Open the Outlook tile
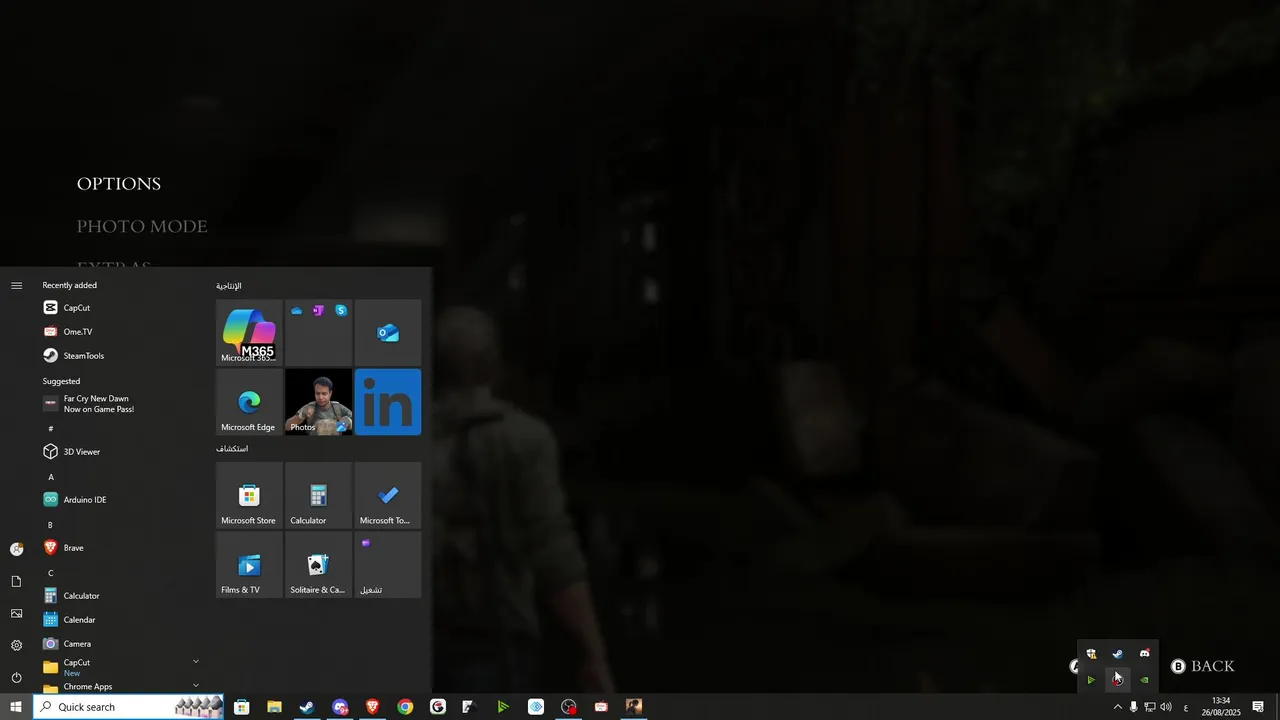Image resolution: width=1280 pixels, height=720 pixels. [388, 333]
